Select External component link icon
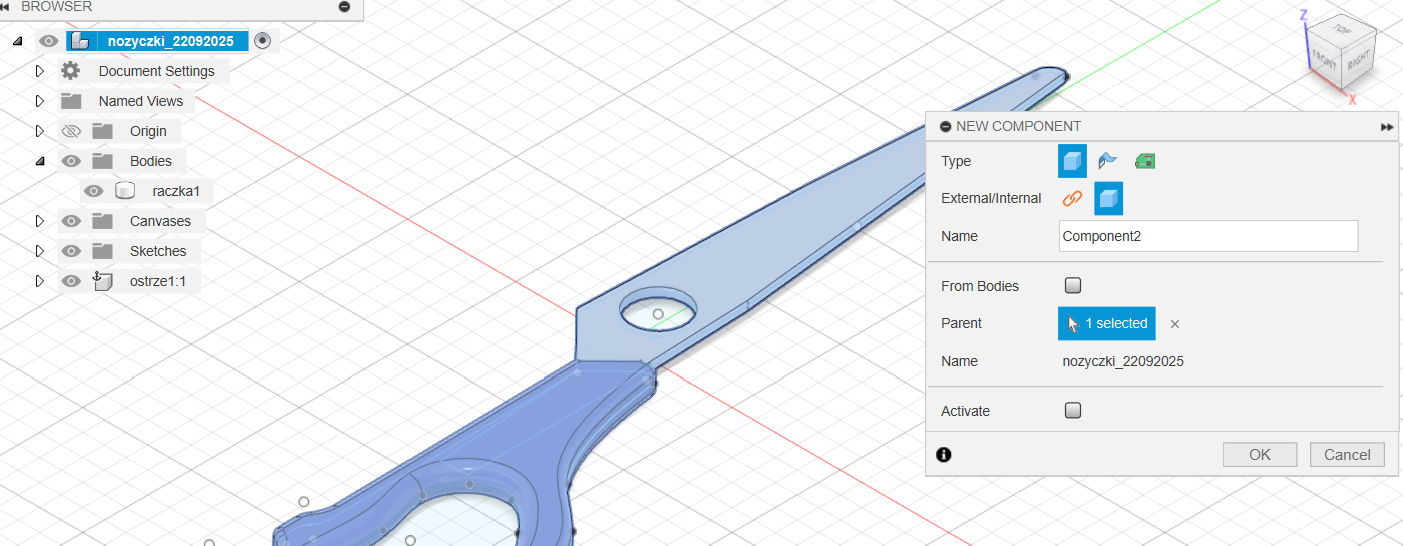This screenshot has width=1403, height=546. click(x=1072, y=198)
